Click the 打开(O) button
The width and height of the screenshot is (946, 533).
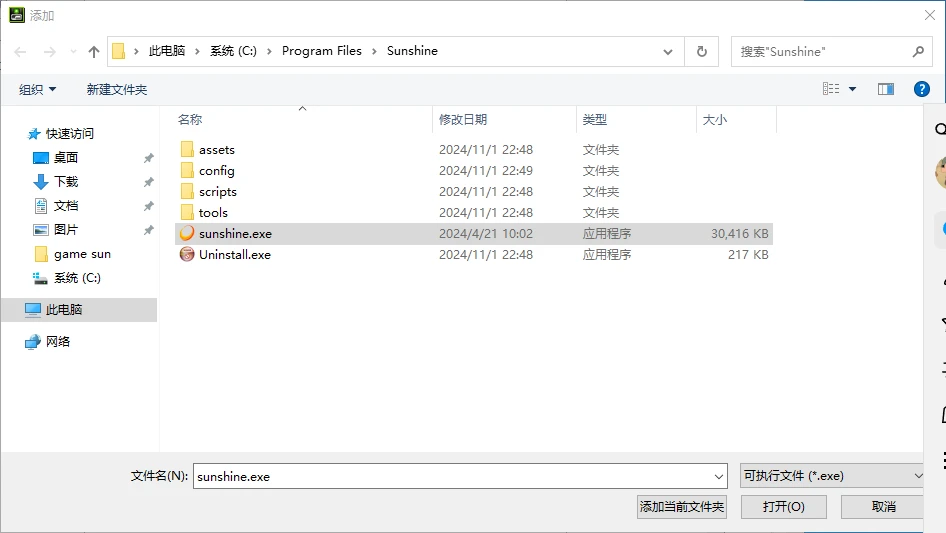coord(783,507)
